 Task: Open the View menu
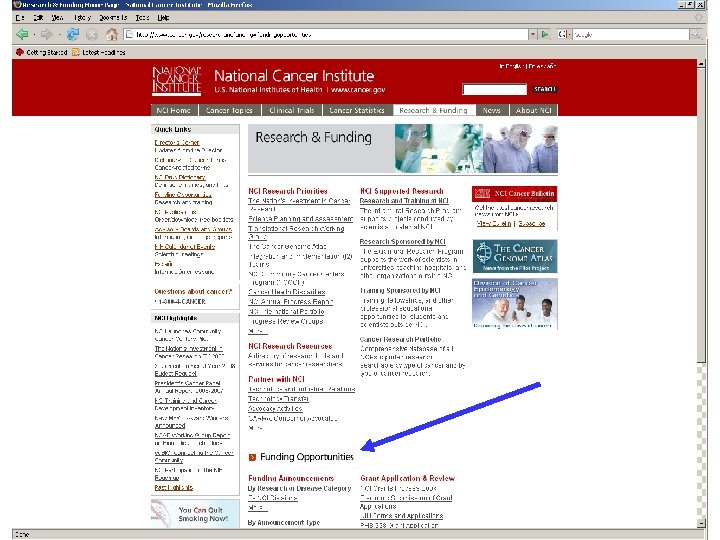point(57,18)
